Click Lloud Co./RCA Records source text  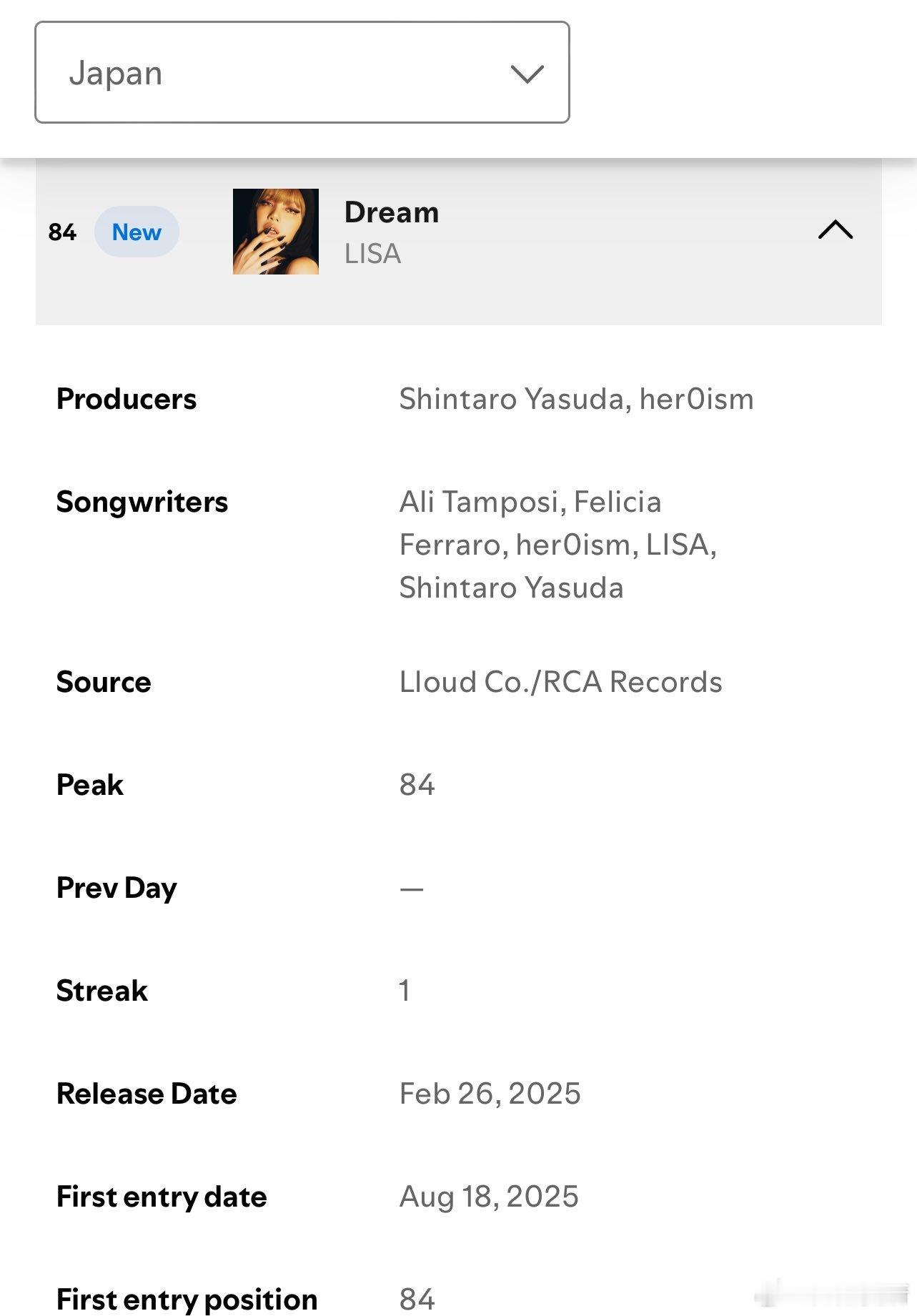[x=560, y=682]
